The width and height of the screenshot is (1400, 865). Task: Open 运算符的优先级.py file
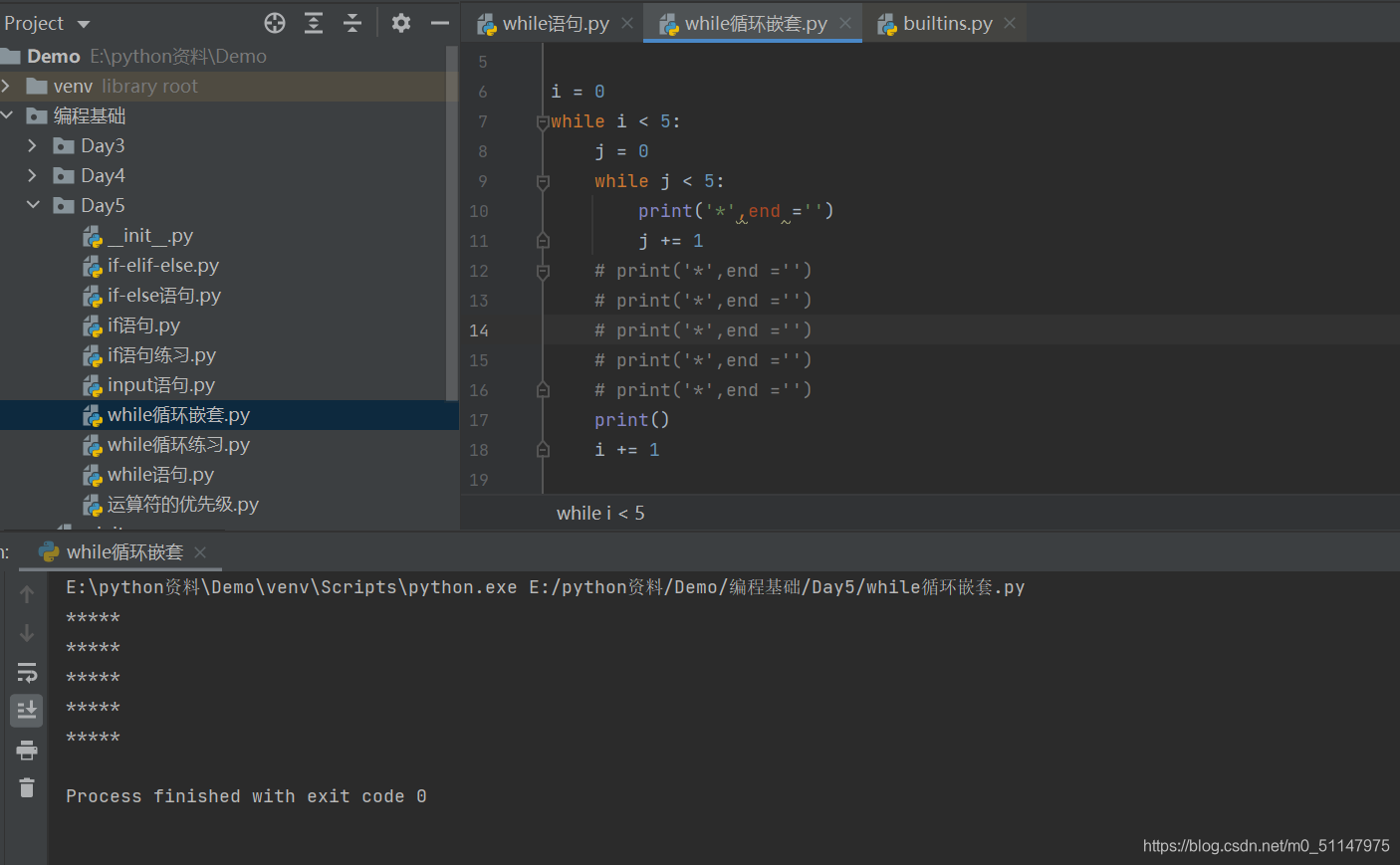[170, 505]
